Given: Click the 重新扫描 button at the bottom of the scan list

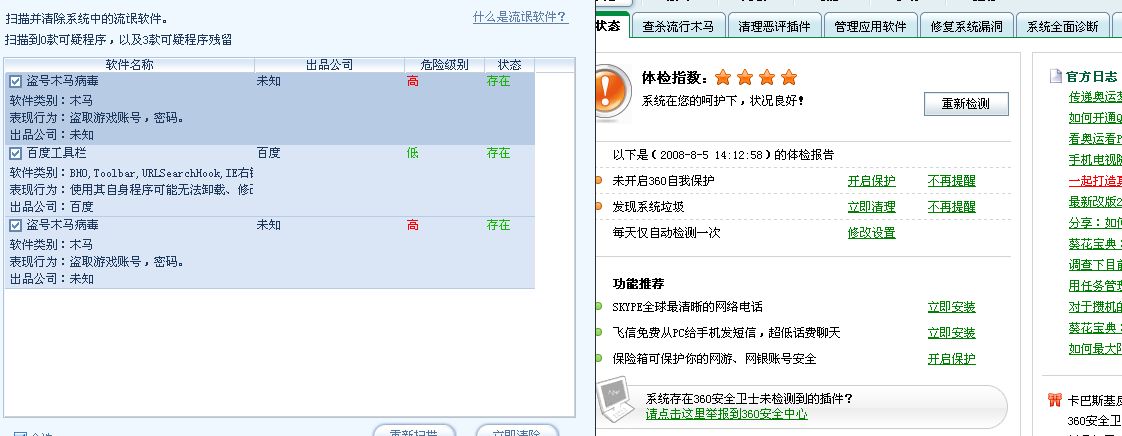Looking at the screenshot, I should pyautogui.click(x=414, y=431).
